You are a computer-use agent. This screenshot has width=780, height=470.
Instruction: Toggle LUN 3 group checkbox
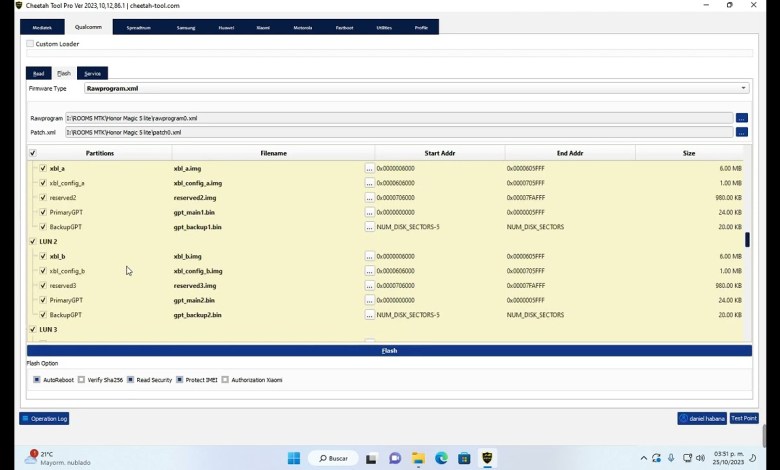click(x=33, y=330)
